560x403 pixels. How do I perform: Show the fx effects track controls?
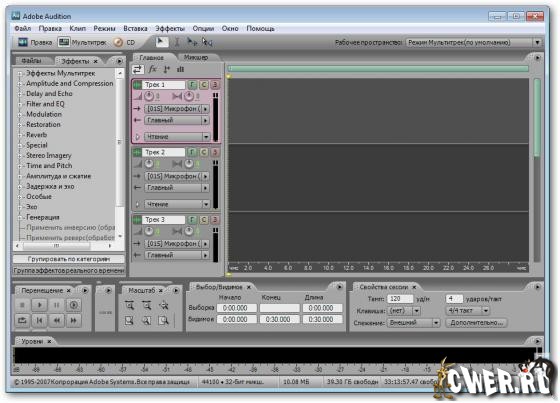click(152, 69)
